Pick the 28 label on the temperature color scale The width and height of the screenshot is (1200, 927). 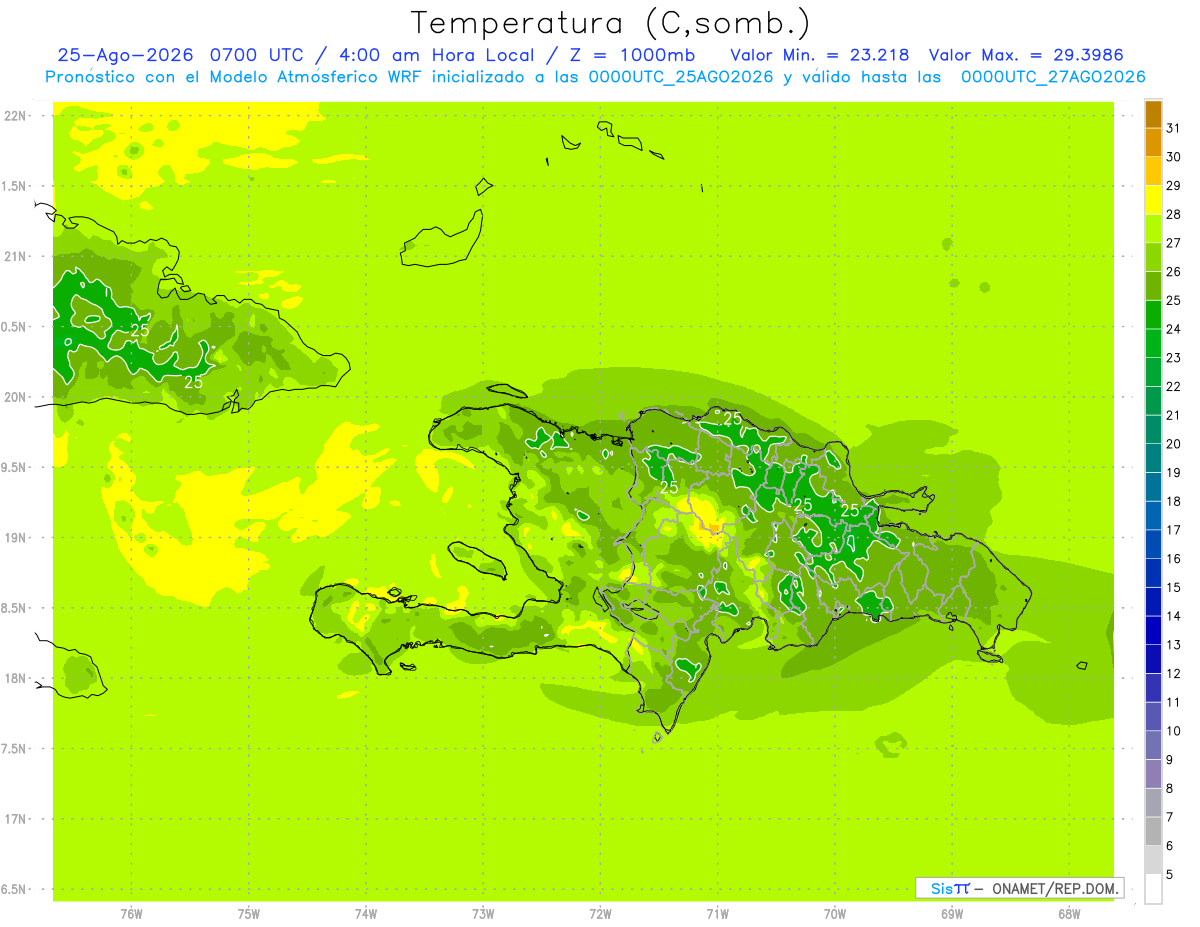(x=1173, y=214)
